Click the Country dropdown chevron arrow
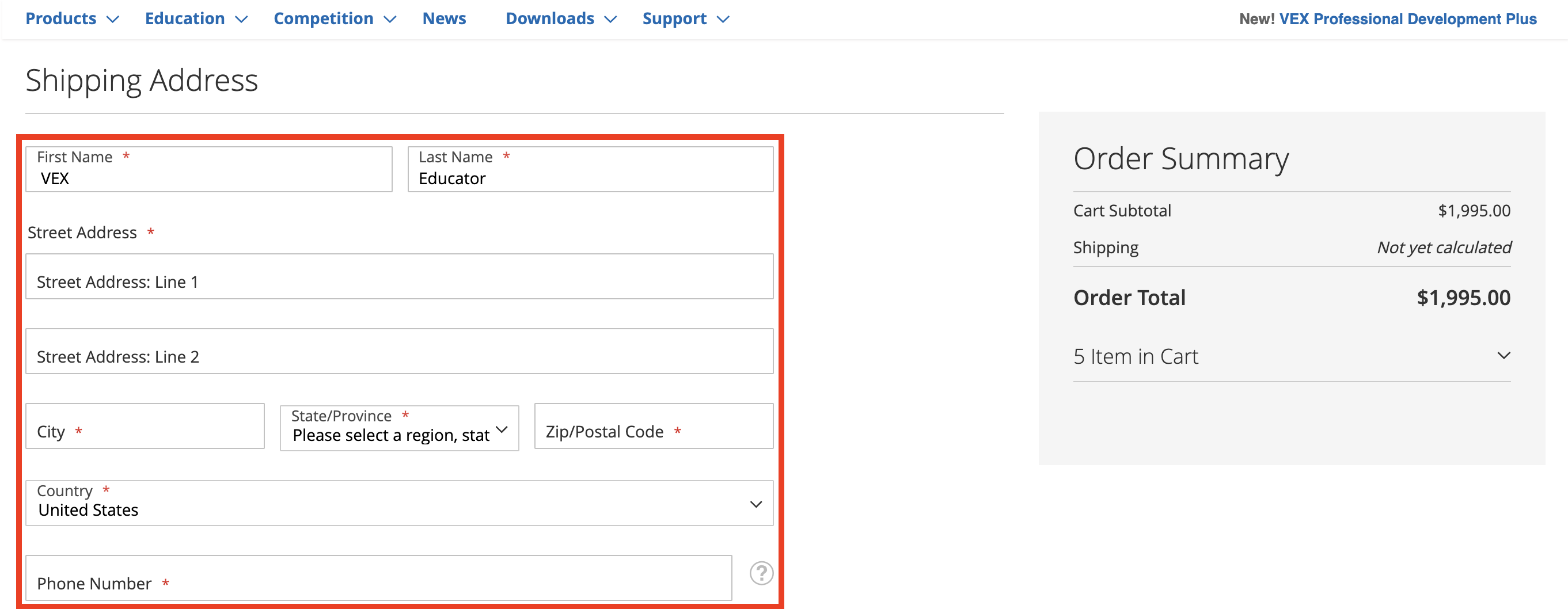Screen dimensions: 1568x609 755,504
